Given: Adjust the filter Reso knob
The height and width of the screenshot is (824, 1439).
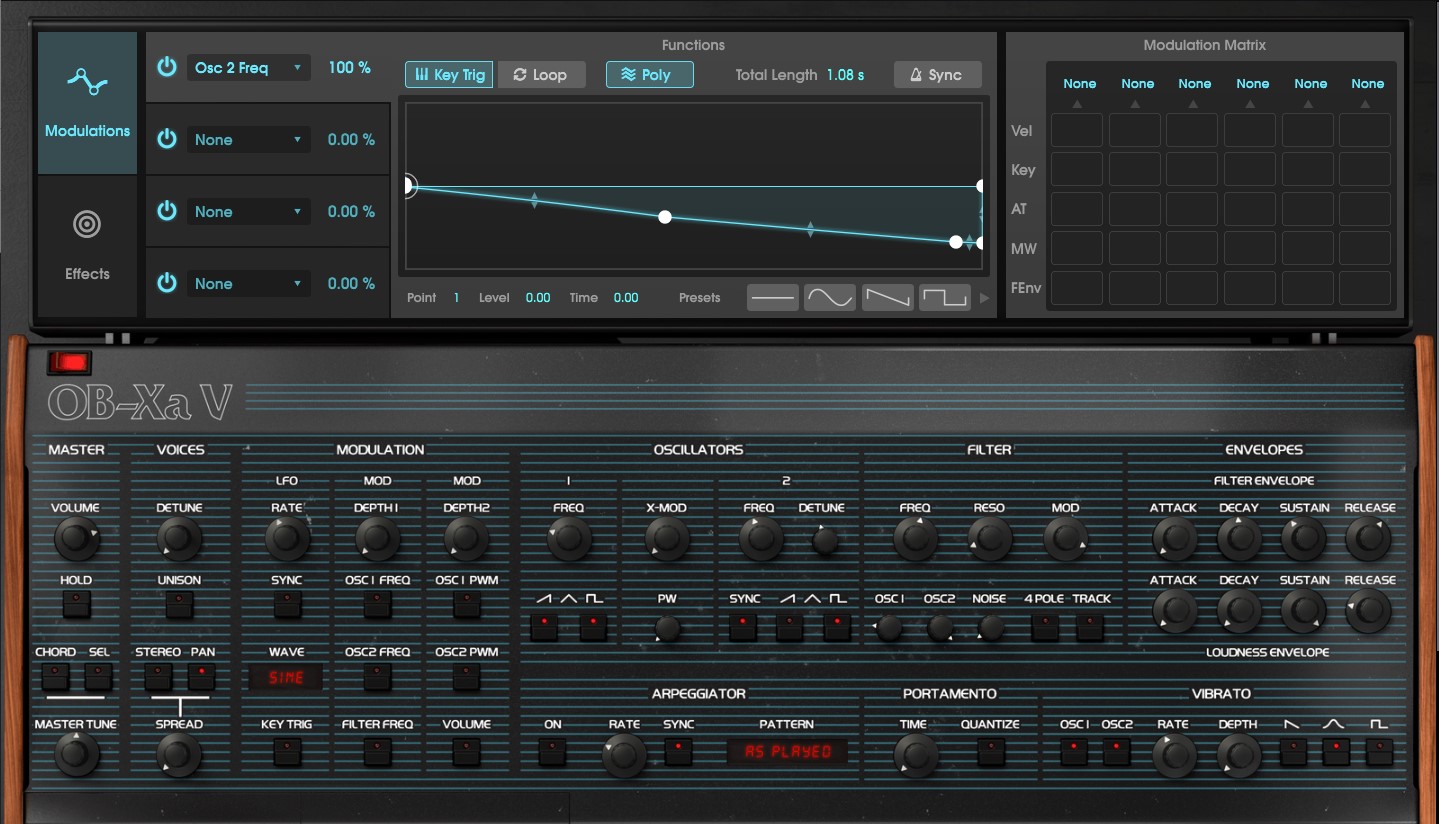Looking at the screenshot, I should pos(989,539).
